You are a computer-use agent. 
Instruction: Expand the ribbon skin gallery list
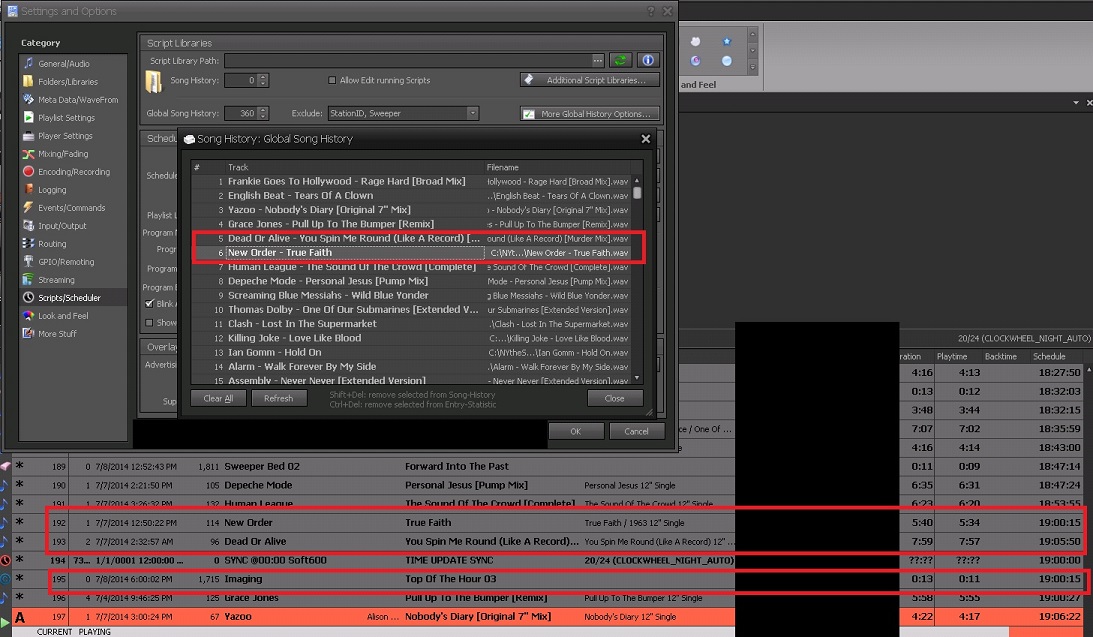click(x=752, y=68)
